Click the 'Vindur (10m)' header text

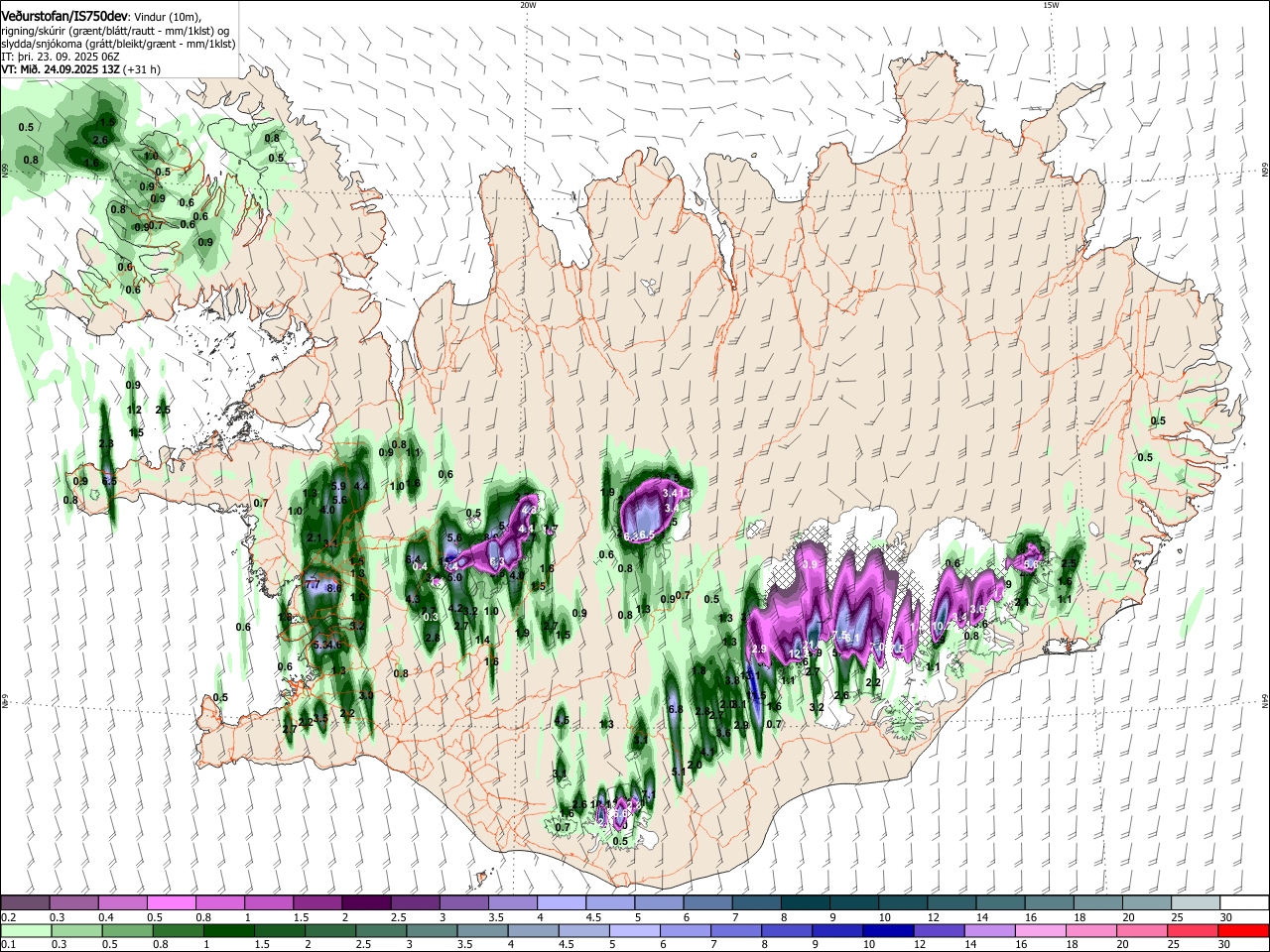click(167, 17)
